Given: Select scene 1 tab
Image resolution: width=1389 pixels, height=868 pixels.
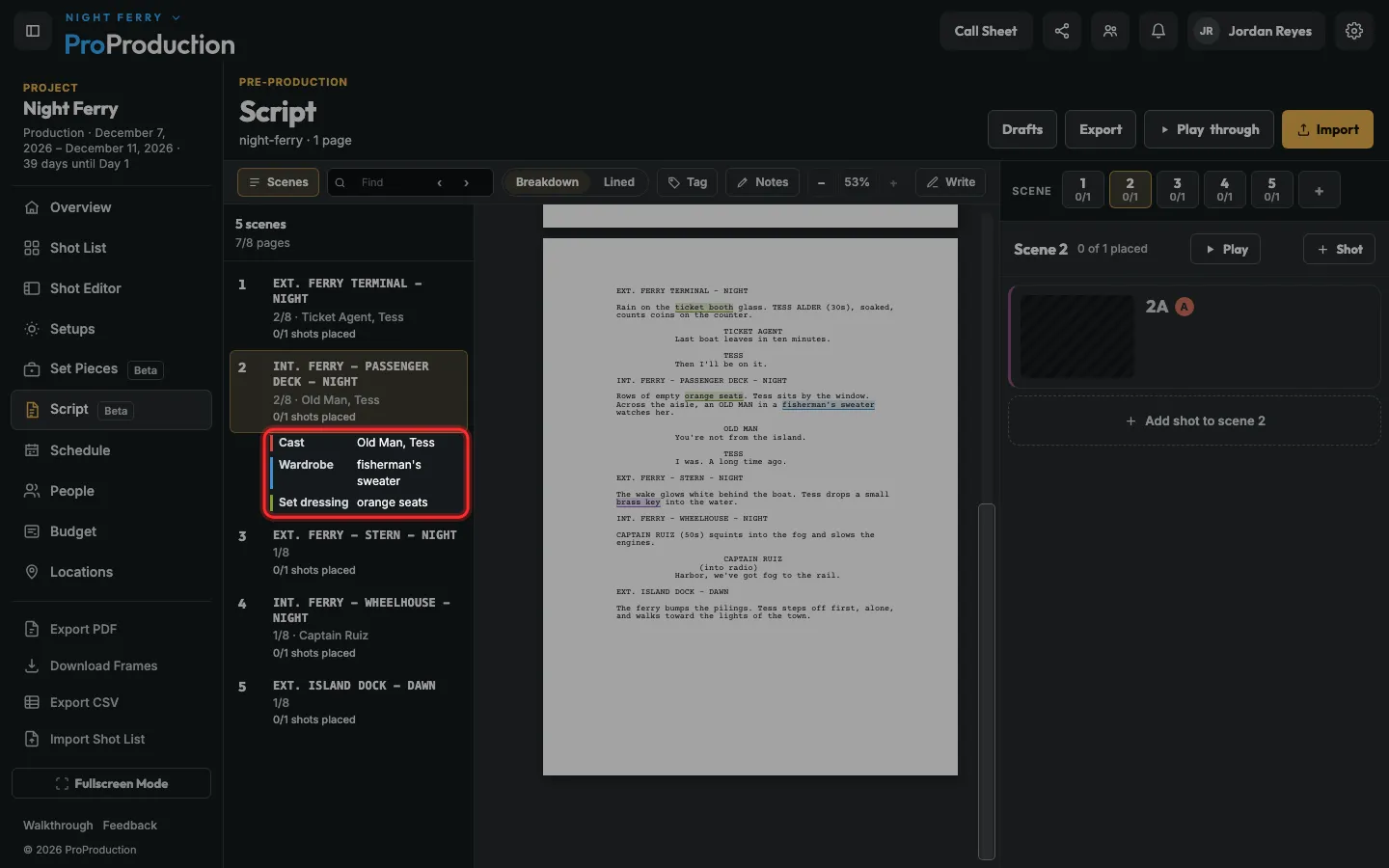Looking at the screenshot, I should pyautogui.click(x=1082, y=190).
